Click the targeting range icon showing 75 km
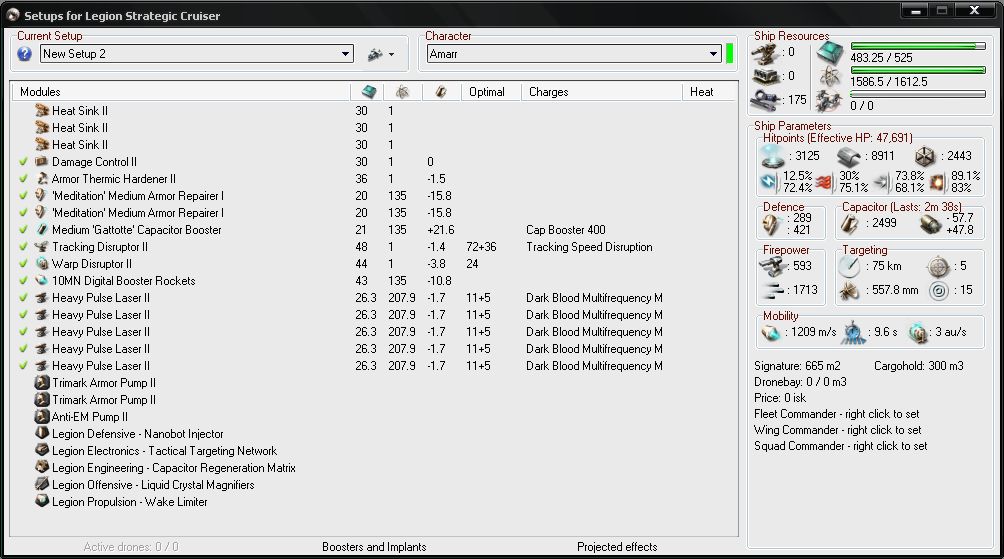This screenshot has width=1004, height=559. point(849,266)
